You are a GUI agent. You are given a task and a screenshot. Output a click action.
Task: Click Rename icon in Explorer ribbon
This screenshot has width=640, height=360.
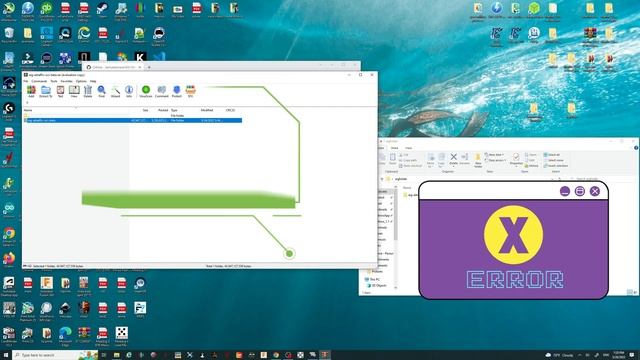pyautogui.click(x=464, y=159)
